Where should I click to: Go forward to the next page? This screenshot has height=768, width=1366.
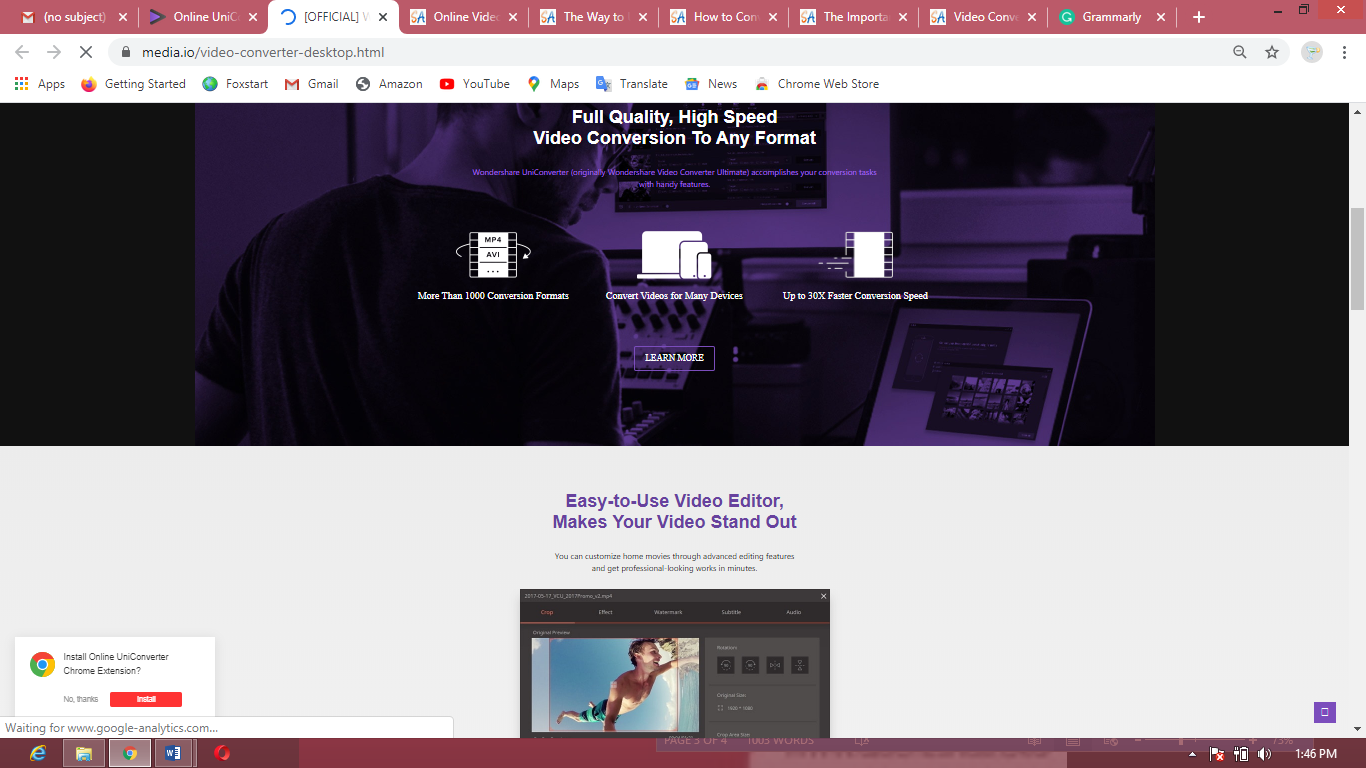[x=54, y=52]
